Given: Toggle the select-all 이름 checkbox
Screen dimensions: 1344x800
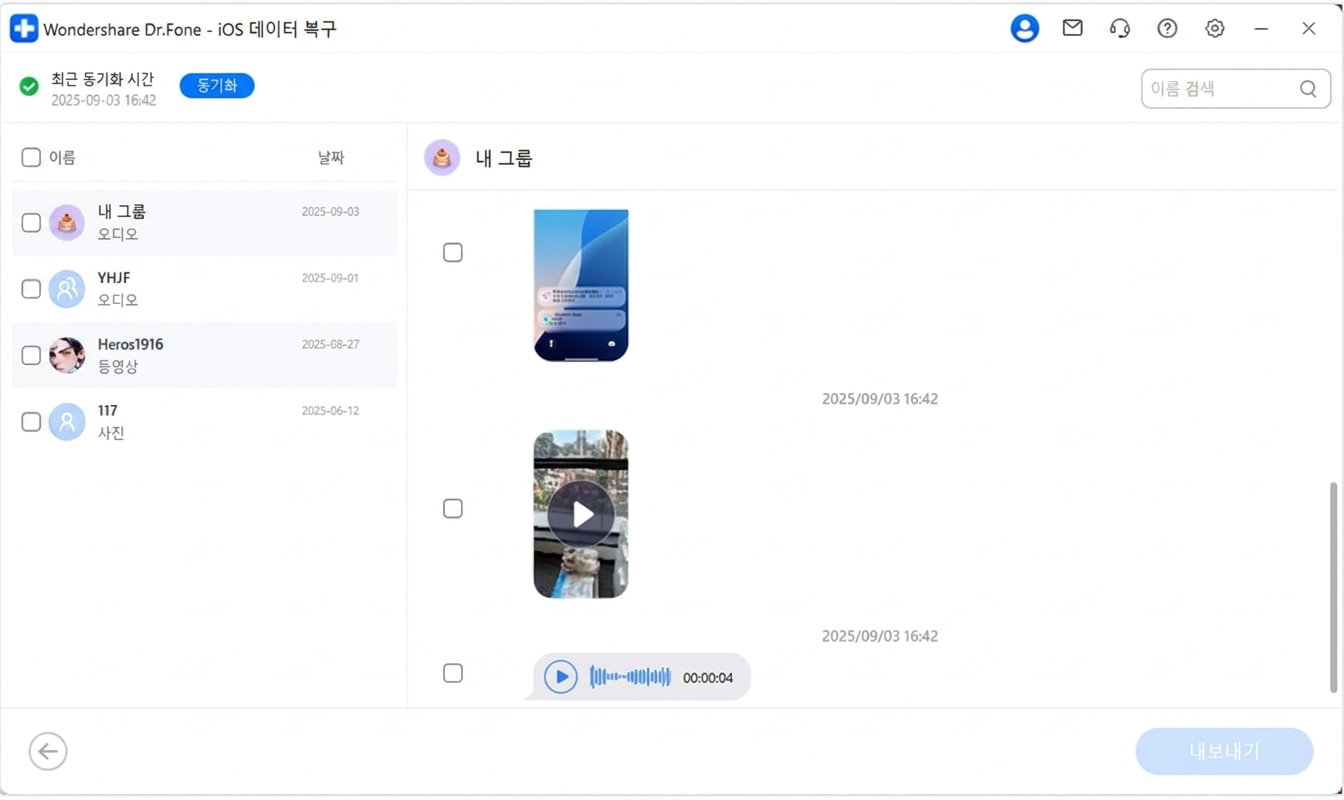Looking at the screenshot, I should pos(31,157).
